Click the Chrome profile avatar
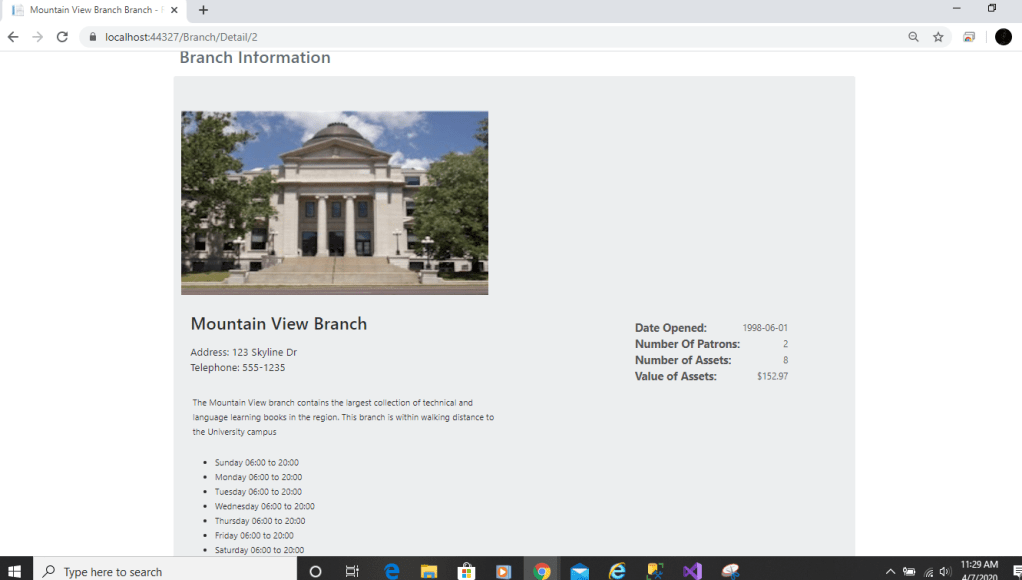This screenshot has height=580, width=1022. (x=1003, y=37)
